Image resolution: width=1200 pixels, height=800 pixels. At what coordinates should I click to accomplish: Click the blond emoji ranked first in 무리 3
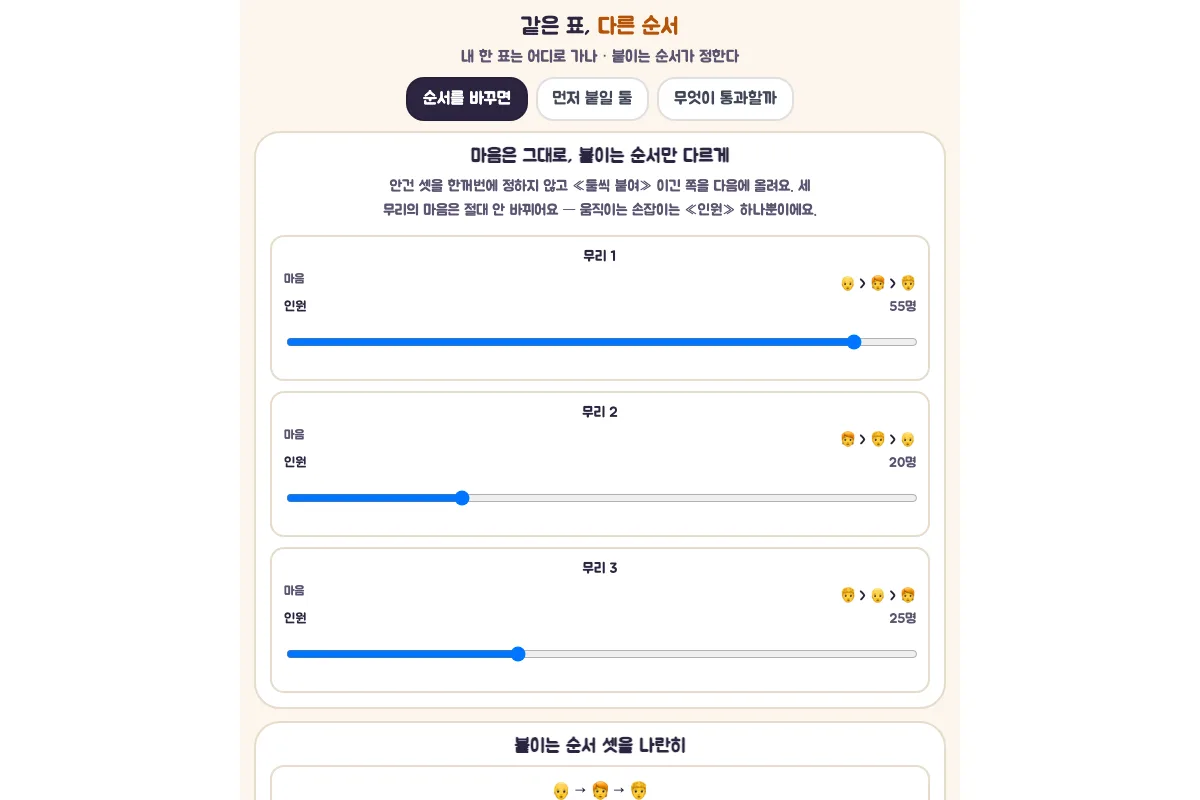tap(848, 595)
